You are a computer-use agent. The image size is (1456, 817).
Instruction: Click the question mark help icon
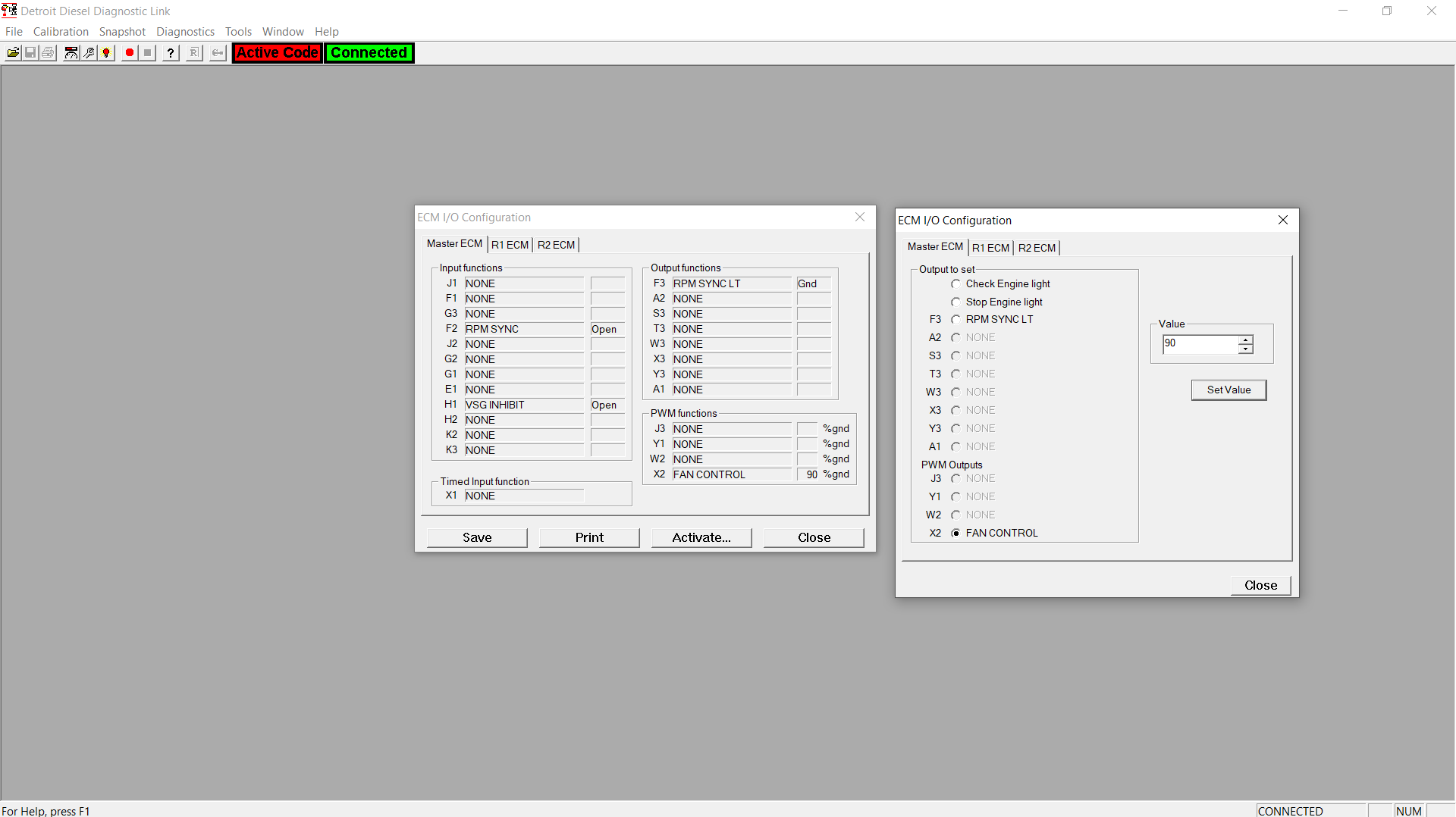point(171,53)
